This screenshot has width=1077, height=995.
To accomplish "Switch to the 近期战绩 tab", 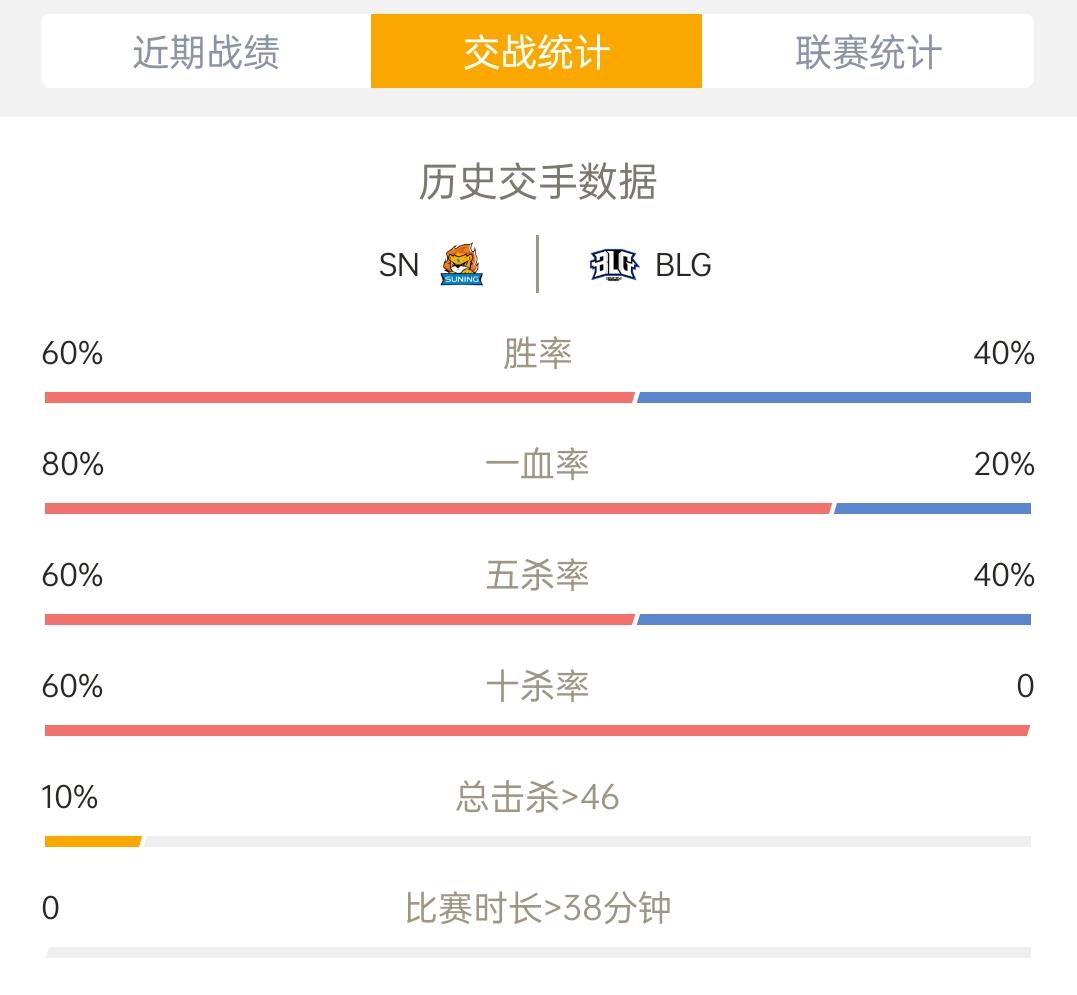I will click(206, 52).
